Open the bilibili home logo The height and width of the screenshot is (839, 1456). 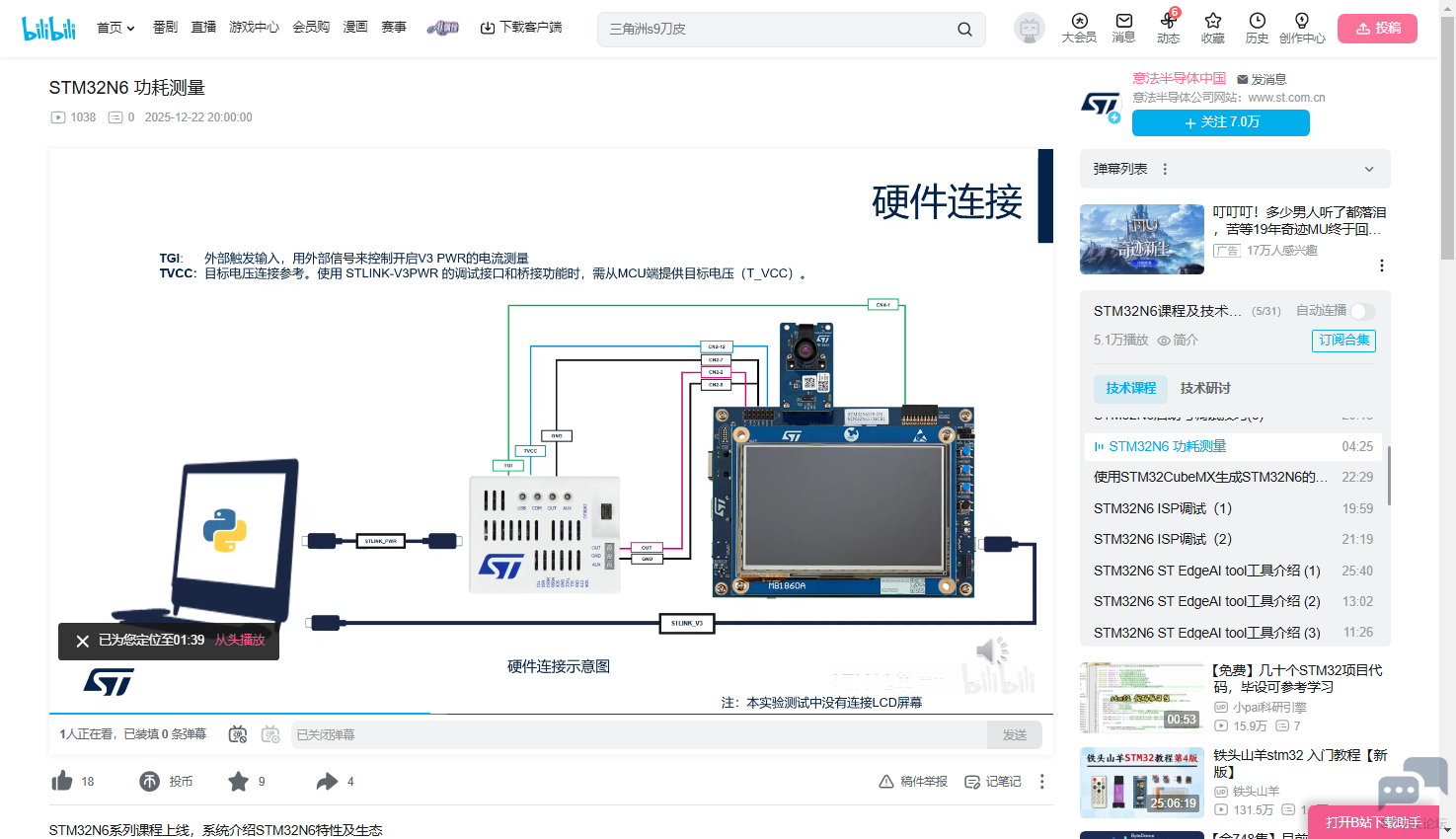(49, 28)
